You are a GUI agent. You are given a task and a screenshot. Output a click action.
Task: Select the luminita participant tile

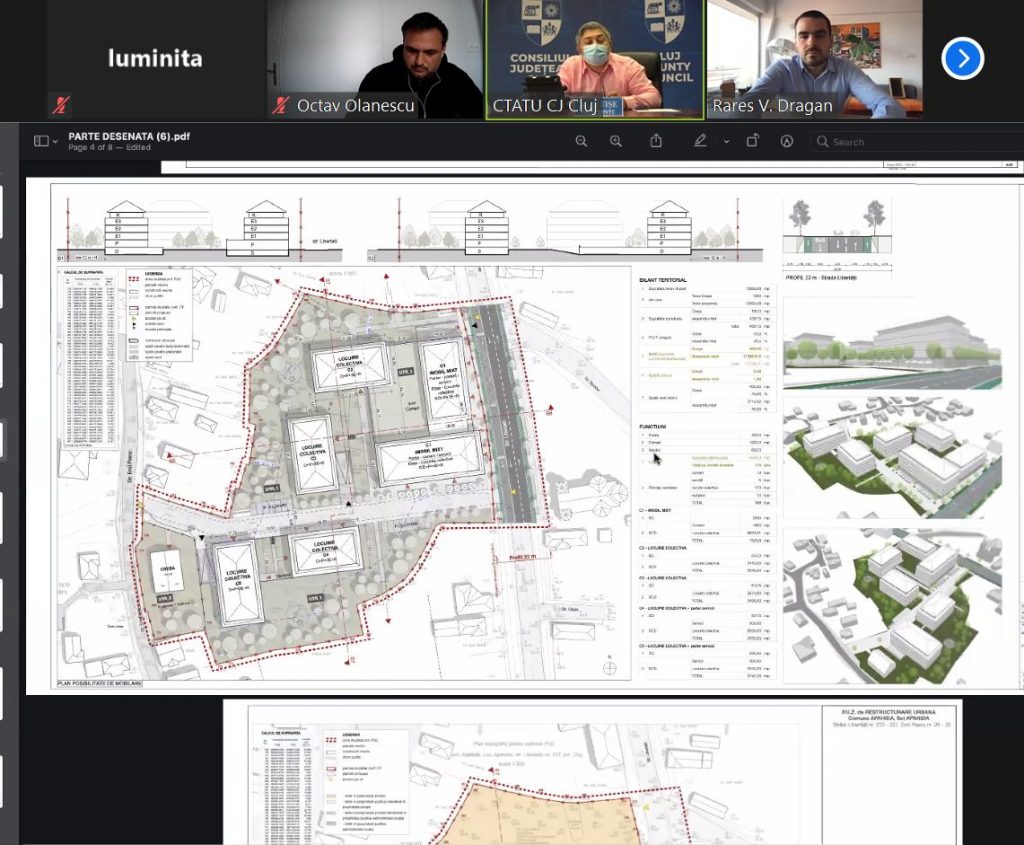[x=154, y=59]
